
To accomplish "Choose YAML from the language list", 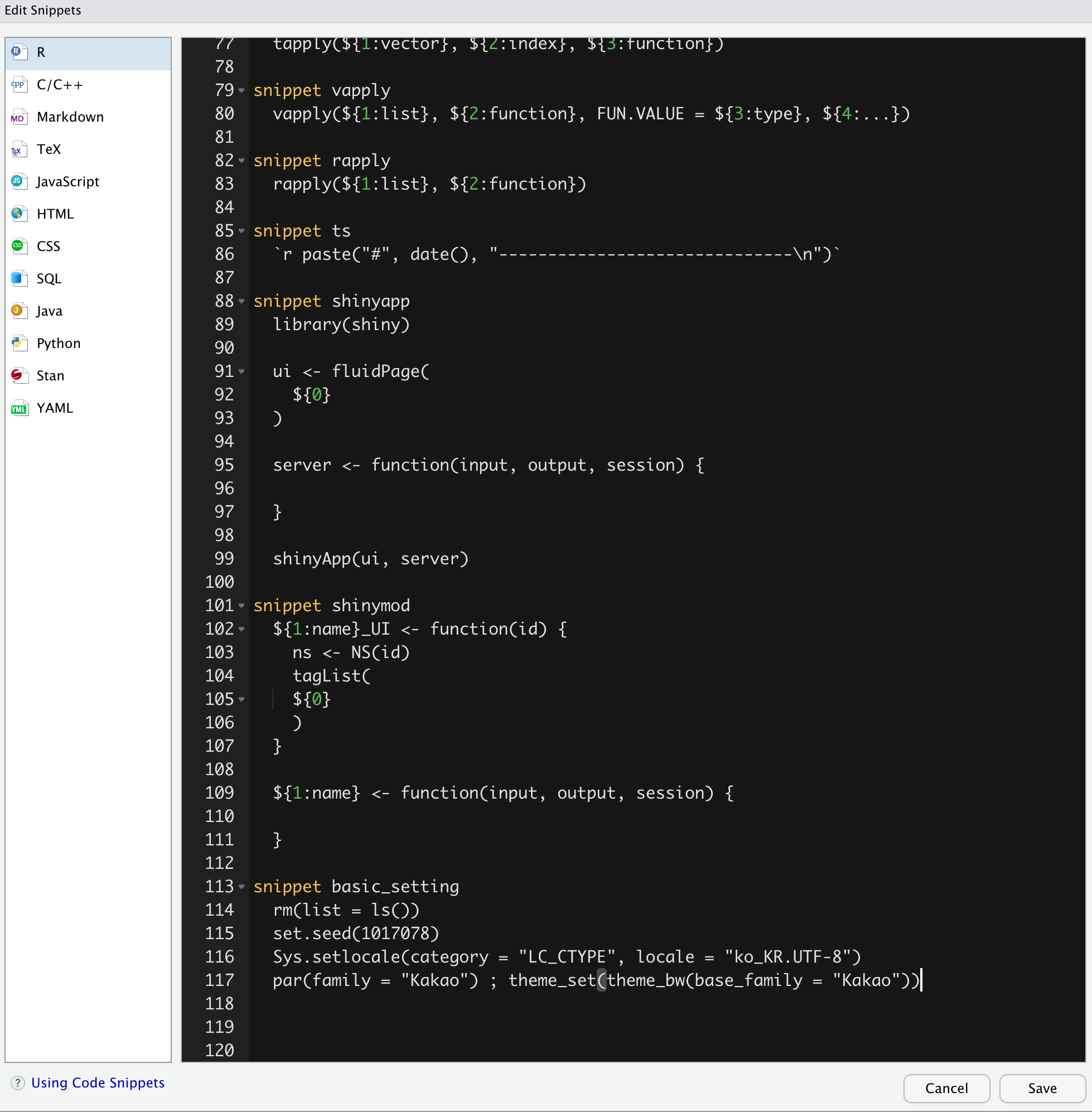I will [x=55, y=408].
